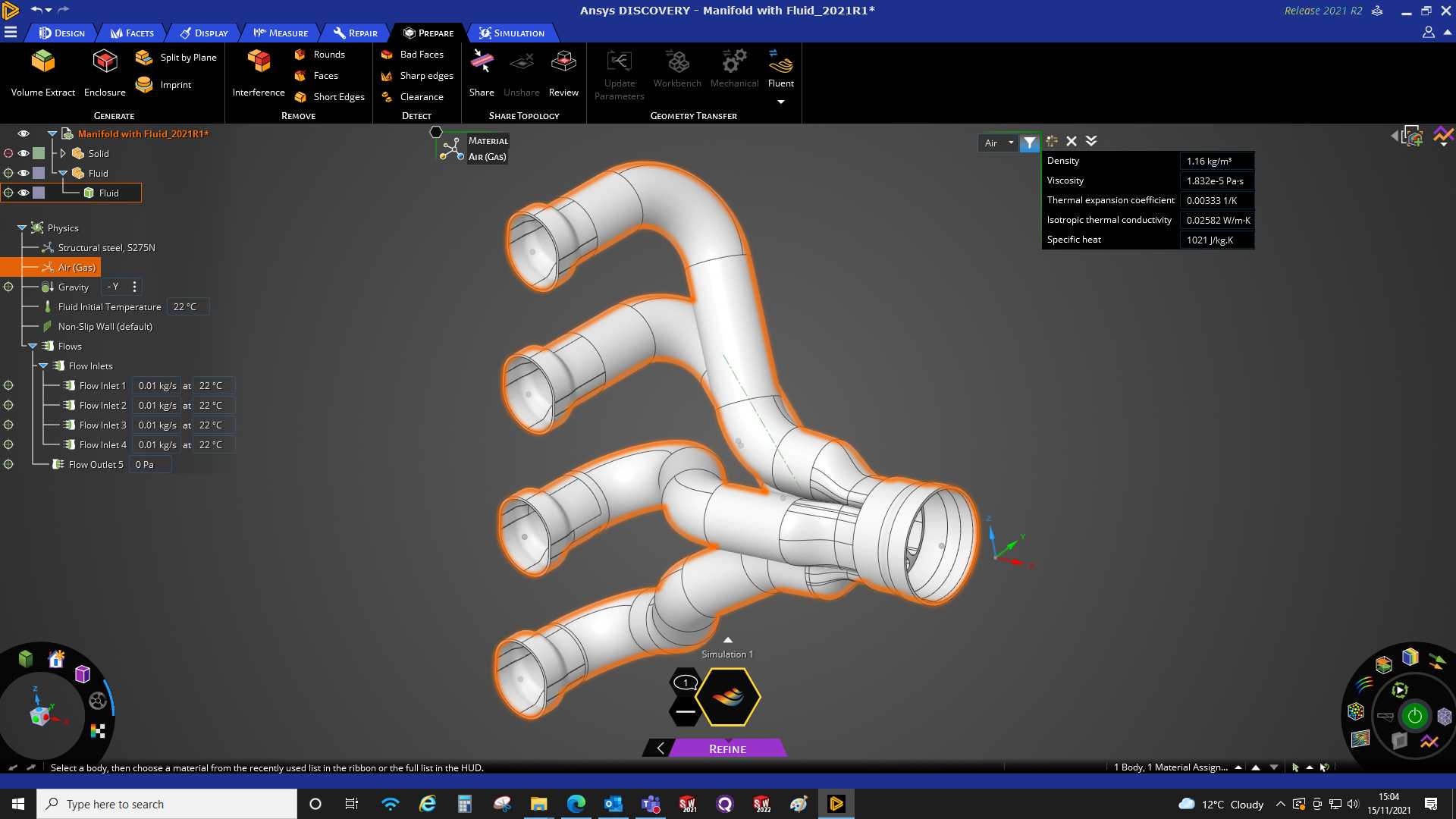Close the material properties HUD
Screen dimensions: 1456x819
click(x=1072, y=141)
